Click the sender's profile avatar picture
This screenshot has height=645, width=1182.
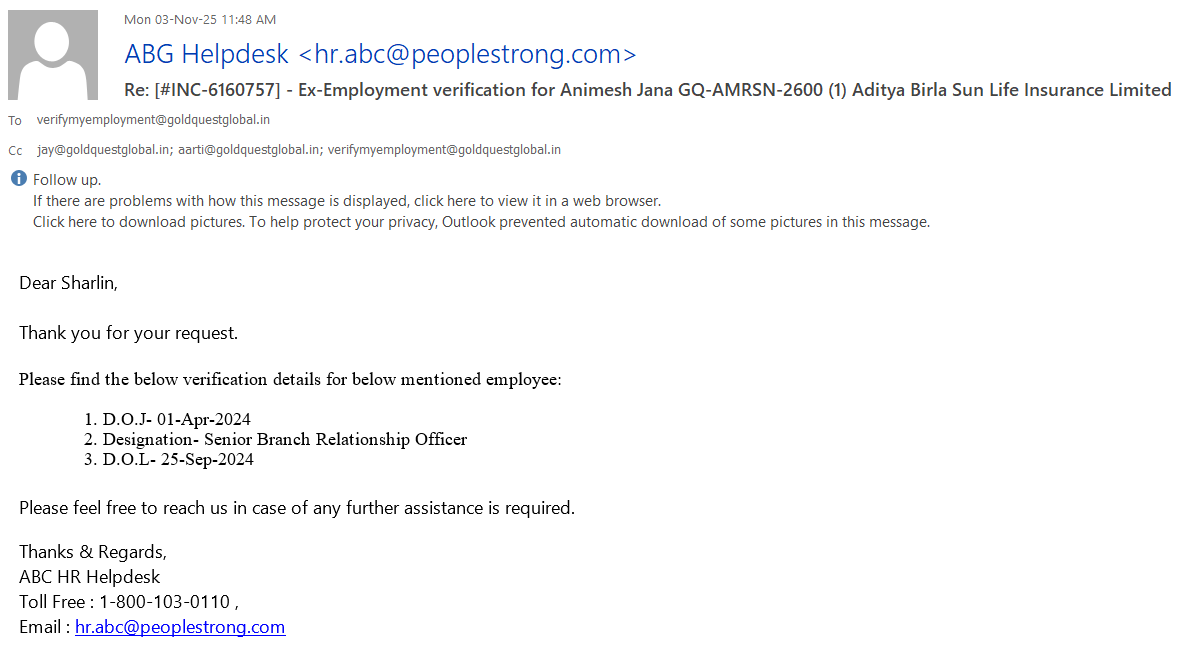53,55
